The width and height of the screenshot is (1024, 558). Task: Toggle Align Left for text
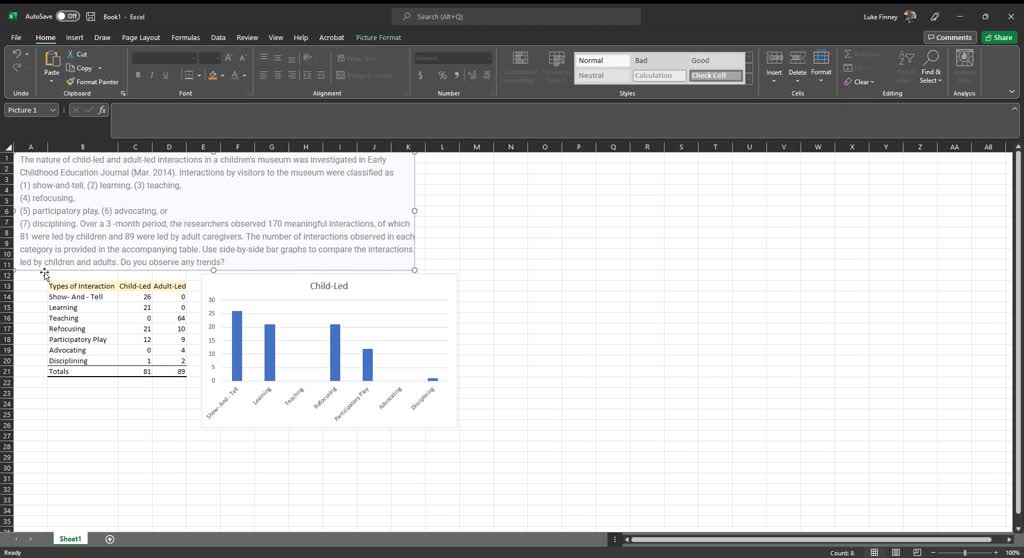(x=263, y=75)
